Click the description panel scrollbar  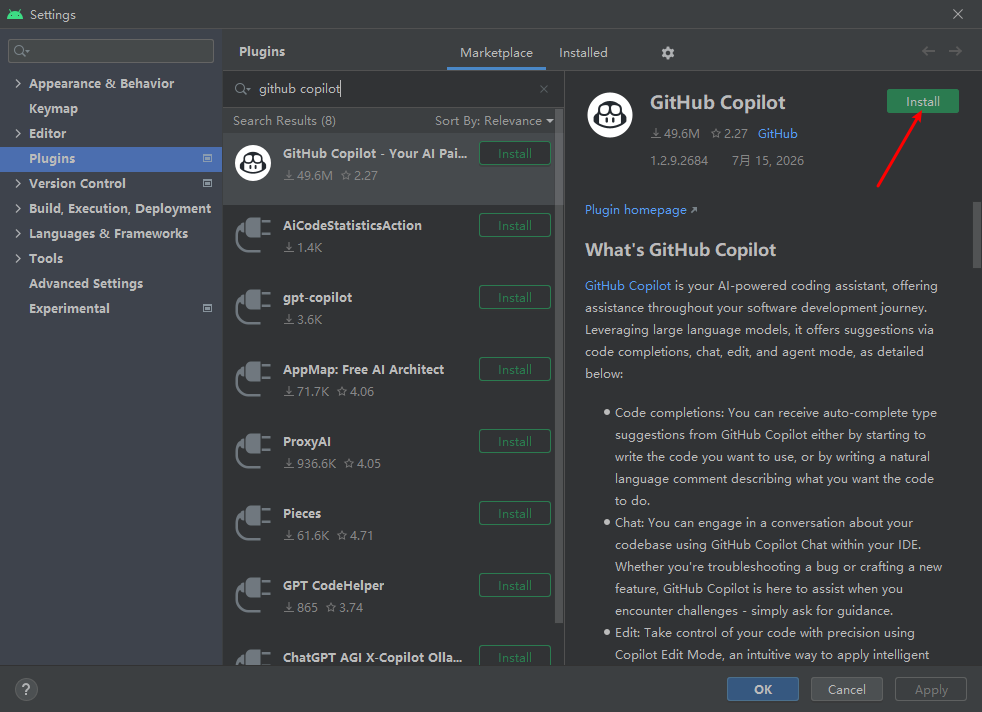click(x=976, y=235)
